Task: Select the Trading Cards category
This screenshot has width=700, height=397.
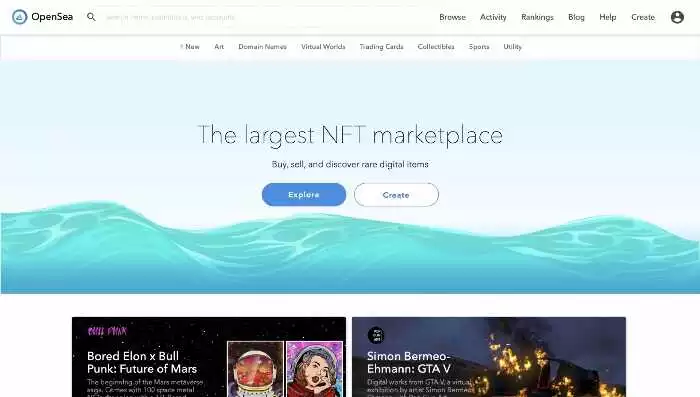Action: coord(381,46)
